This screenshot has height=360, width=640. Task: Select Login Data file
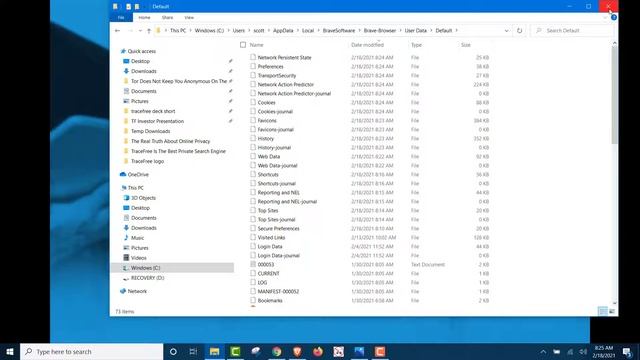[x=270, y=247]
